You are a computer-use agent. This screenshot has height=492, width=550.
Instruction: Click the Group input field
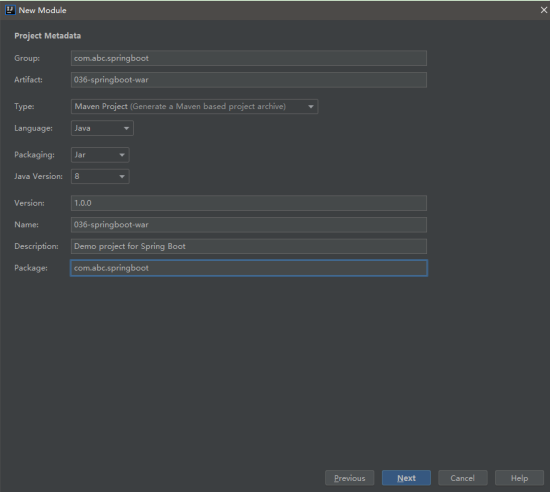(249, 58)
